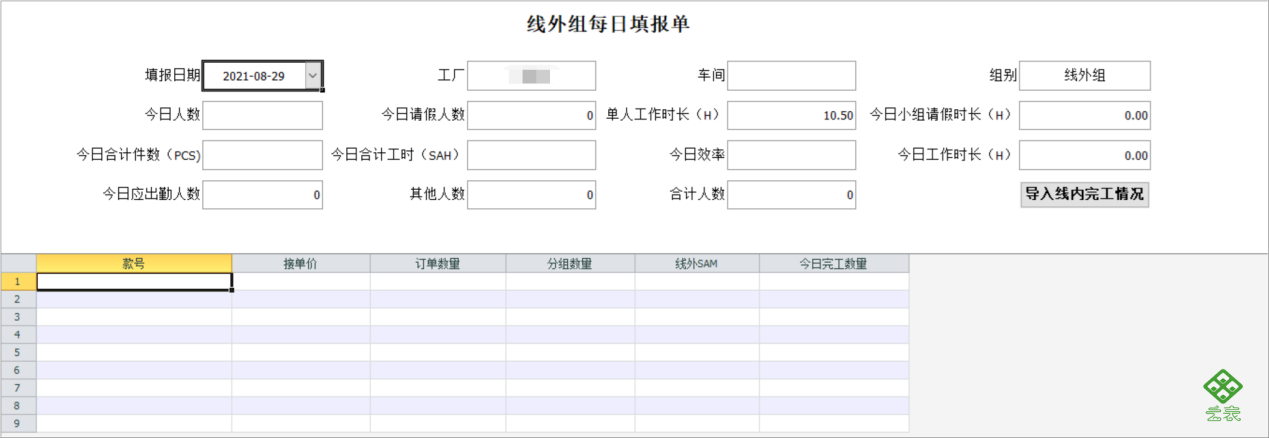Select row header 8

pos(18,405)
